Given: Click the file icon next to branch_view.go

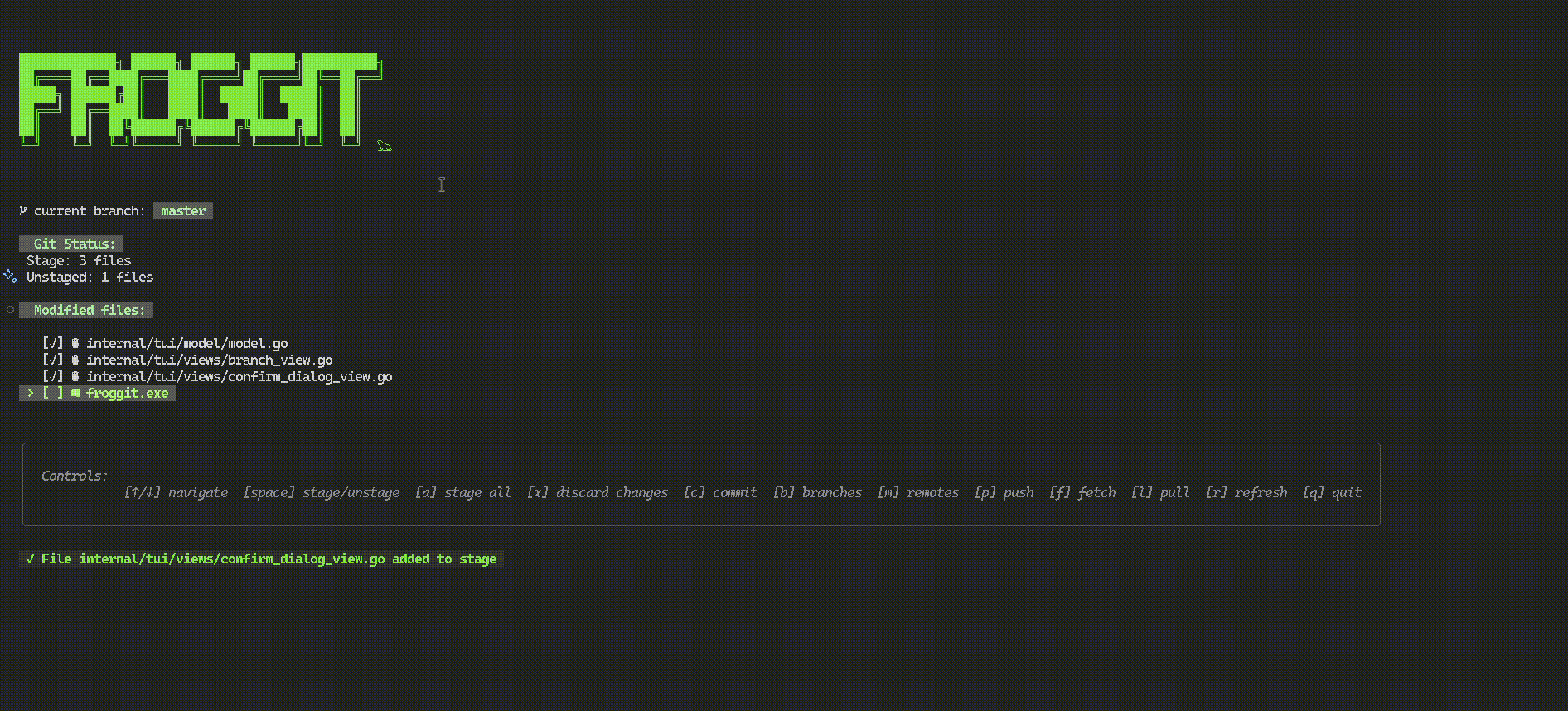Looking at the screenshot, I should pyautogui.click(x=75, y=360).
